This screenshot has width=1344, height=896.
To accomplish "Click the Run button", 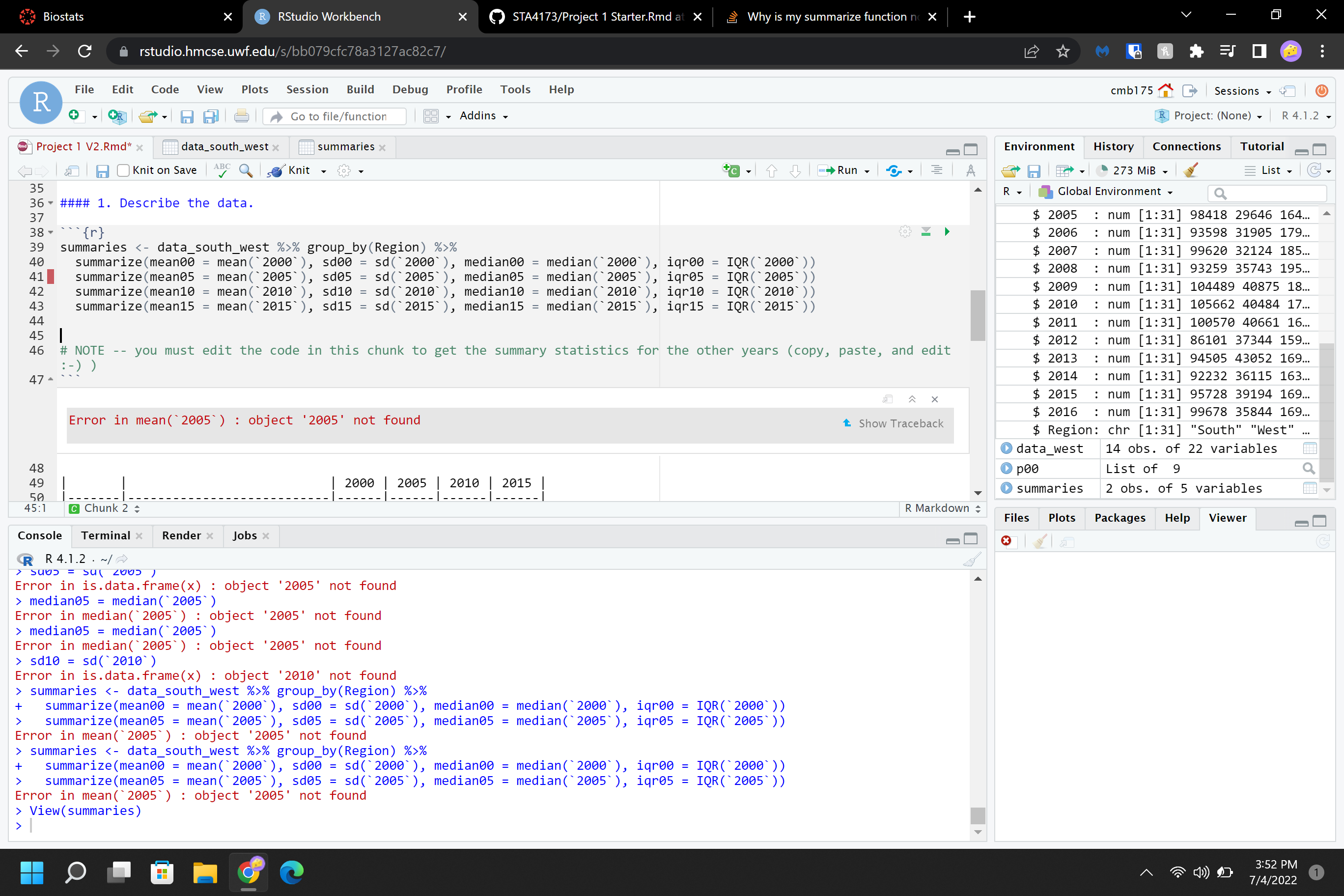I will point(838,170).
